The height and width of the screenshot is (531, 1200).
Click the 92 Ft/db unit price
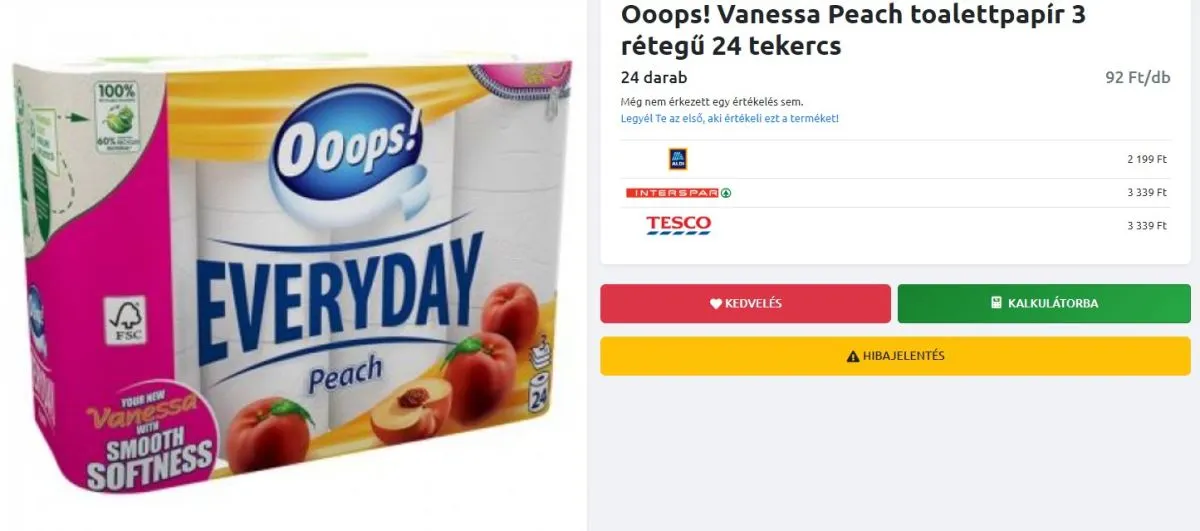tap(1137, 78)
